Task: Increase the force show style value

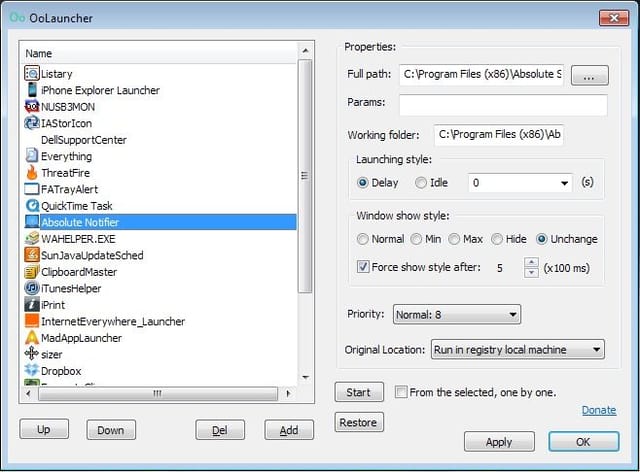Action: [531, 263]
